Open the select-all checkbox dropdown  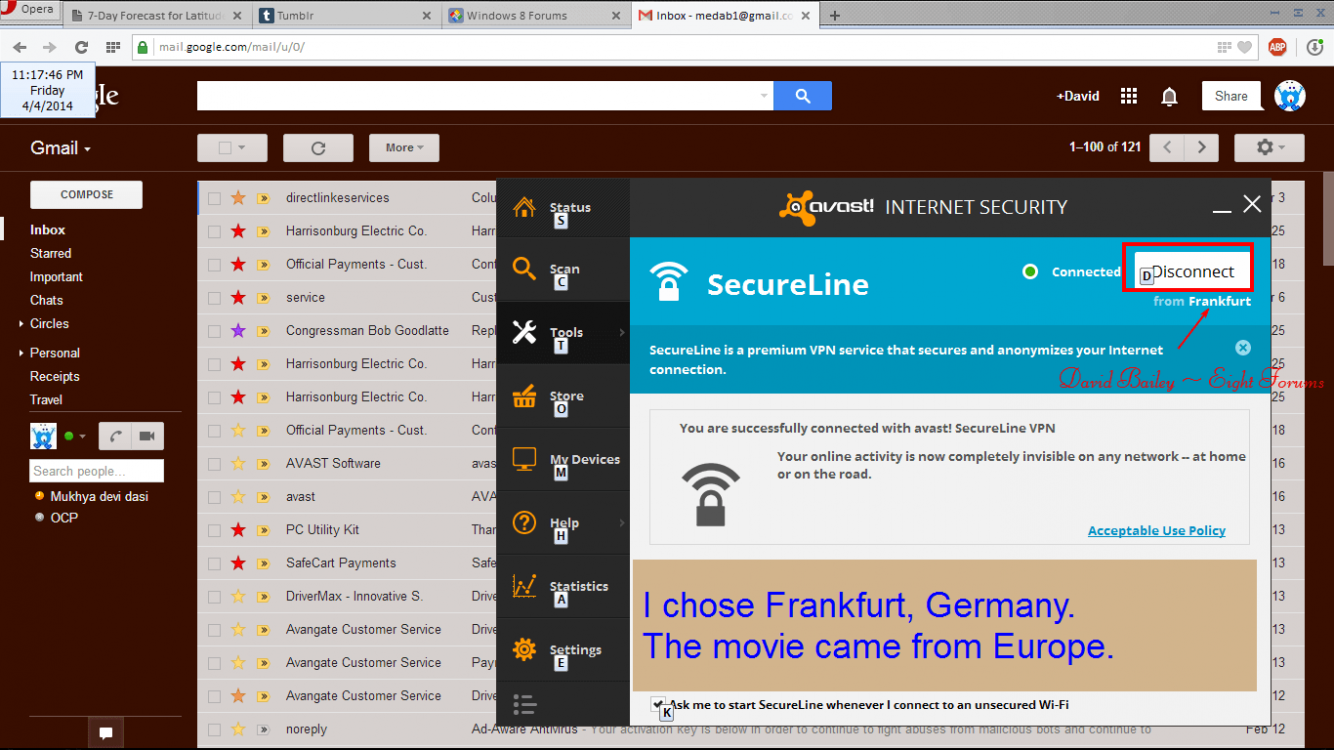pyautogui.click(x=232, y=148)
